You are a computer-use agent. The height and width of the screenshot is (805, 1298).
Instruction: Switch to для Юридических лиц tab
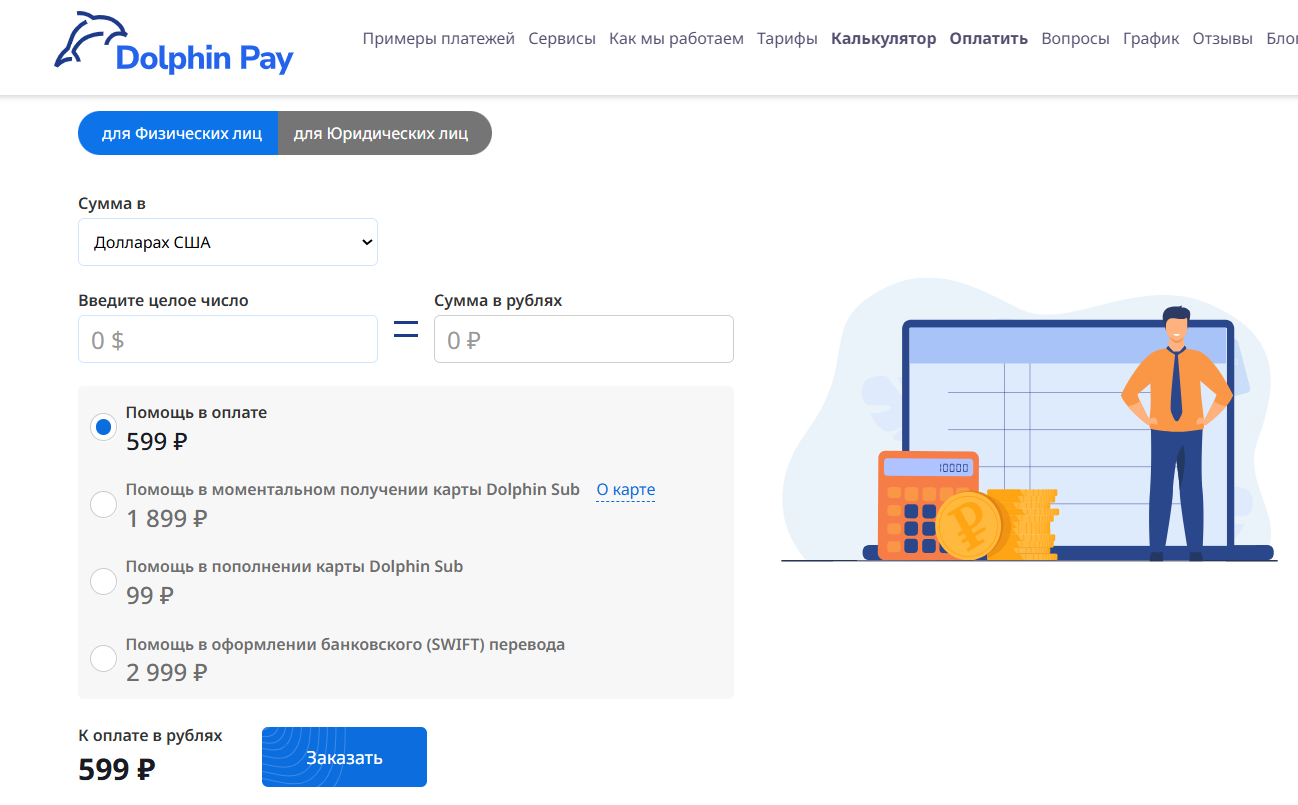tap(384, 133)
